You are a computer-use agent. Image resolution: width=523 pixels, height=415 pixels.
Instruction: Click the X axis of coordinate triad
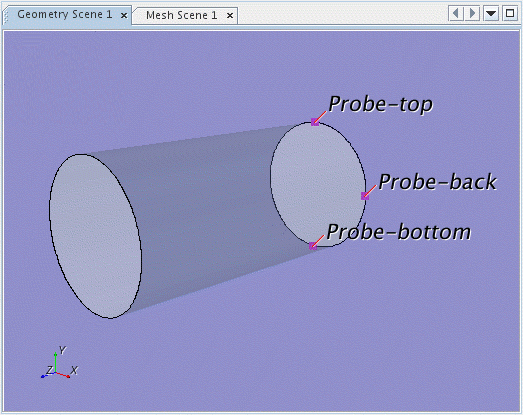pos(63,375)
